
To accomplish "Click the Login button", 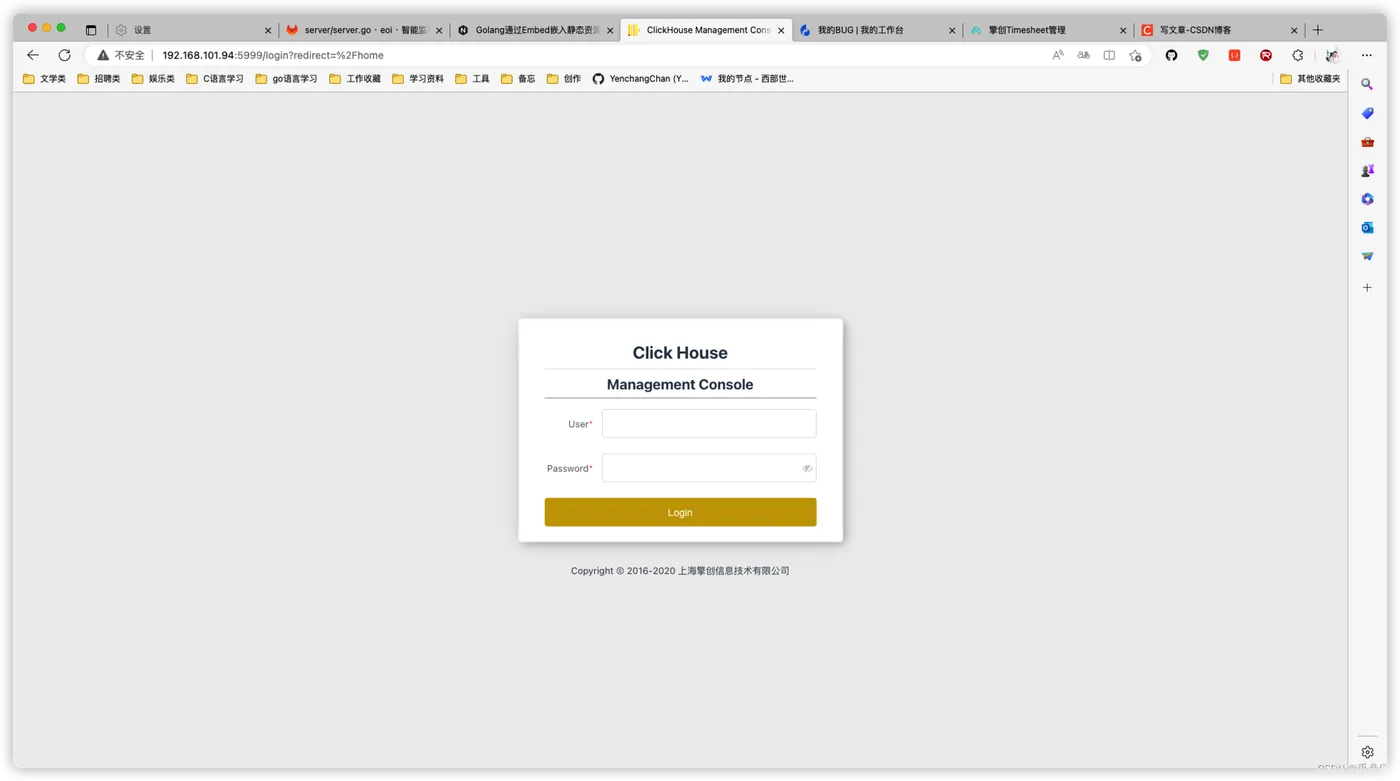I will coord(680,512).
